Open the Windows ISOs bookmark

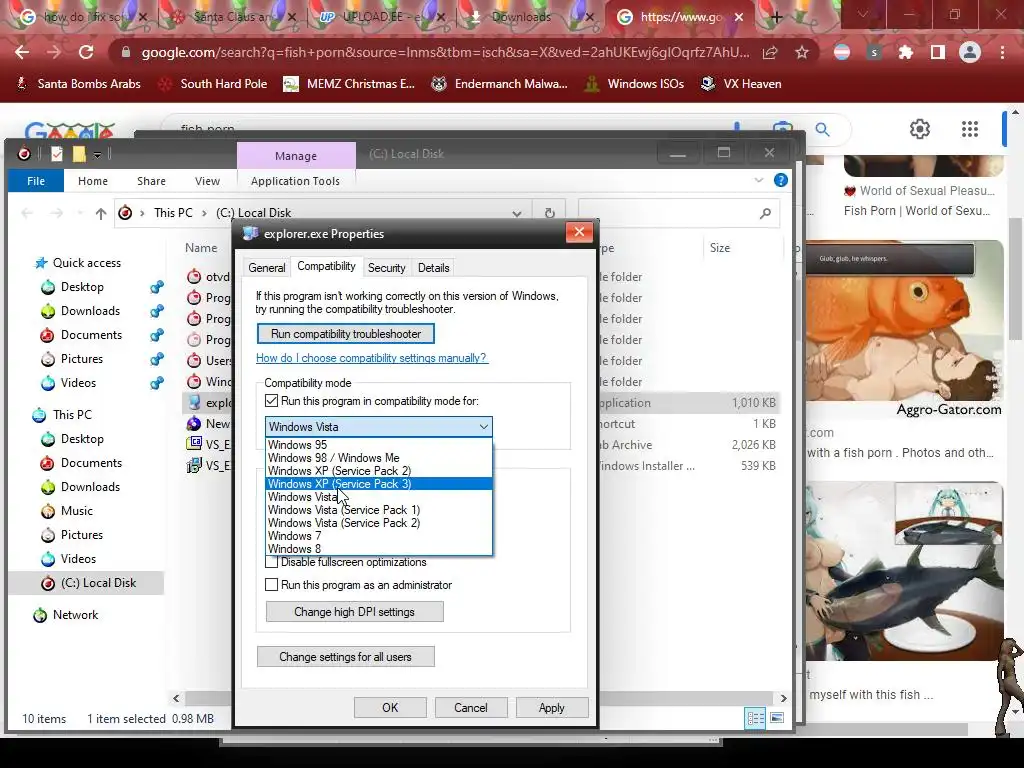[633, 84]
